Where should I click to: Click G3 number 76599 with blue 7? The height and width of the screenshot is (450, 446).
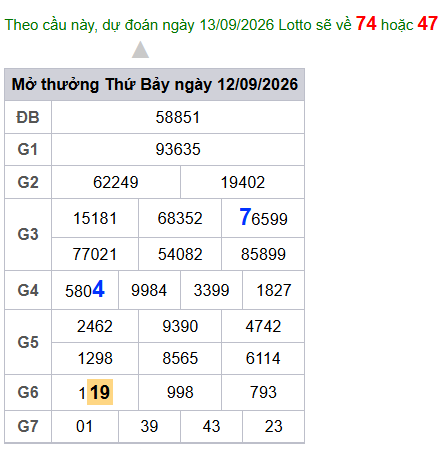click(263, 218)
